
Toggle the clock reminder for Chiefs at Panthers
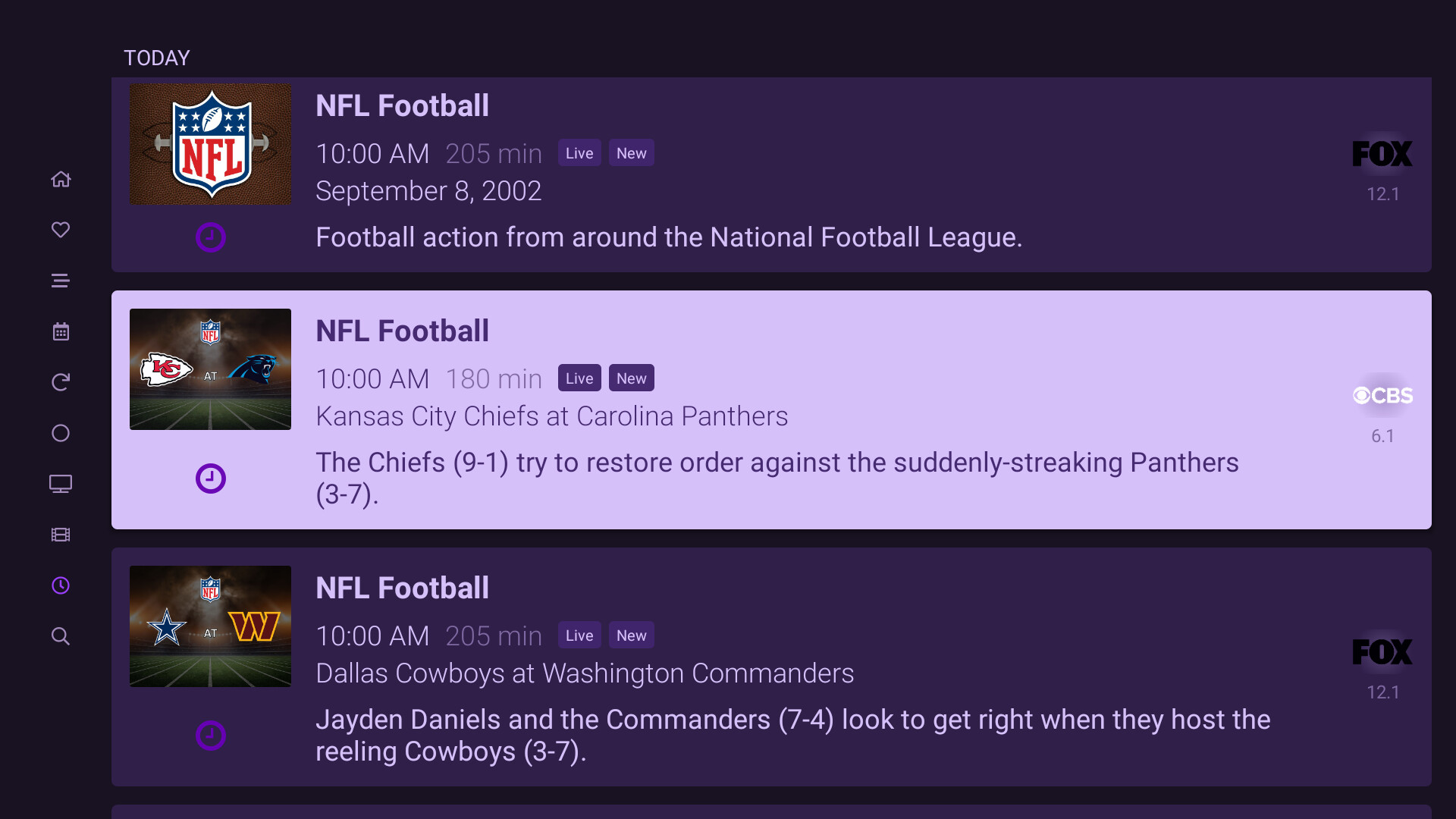tap(210, 479)
